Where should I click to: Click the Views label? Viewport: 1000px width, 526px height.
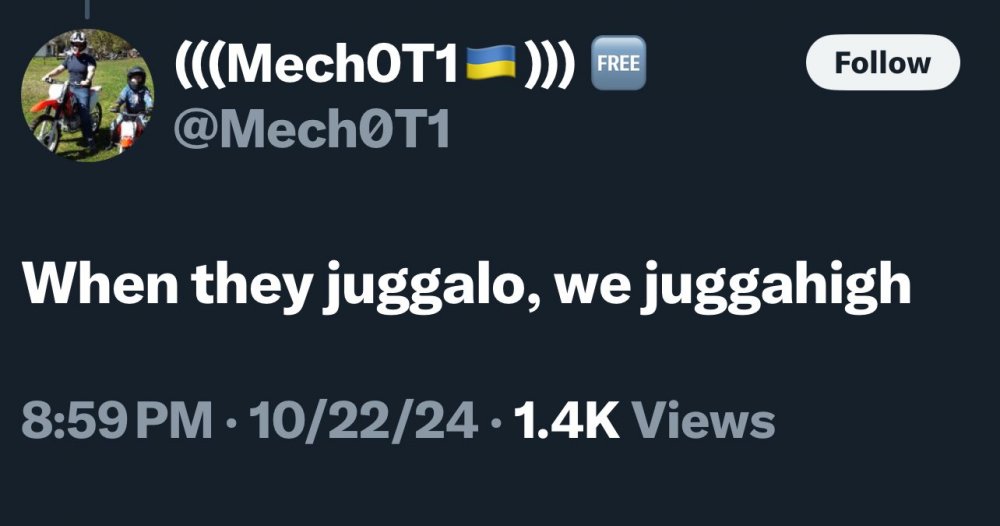click(703, 421)
